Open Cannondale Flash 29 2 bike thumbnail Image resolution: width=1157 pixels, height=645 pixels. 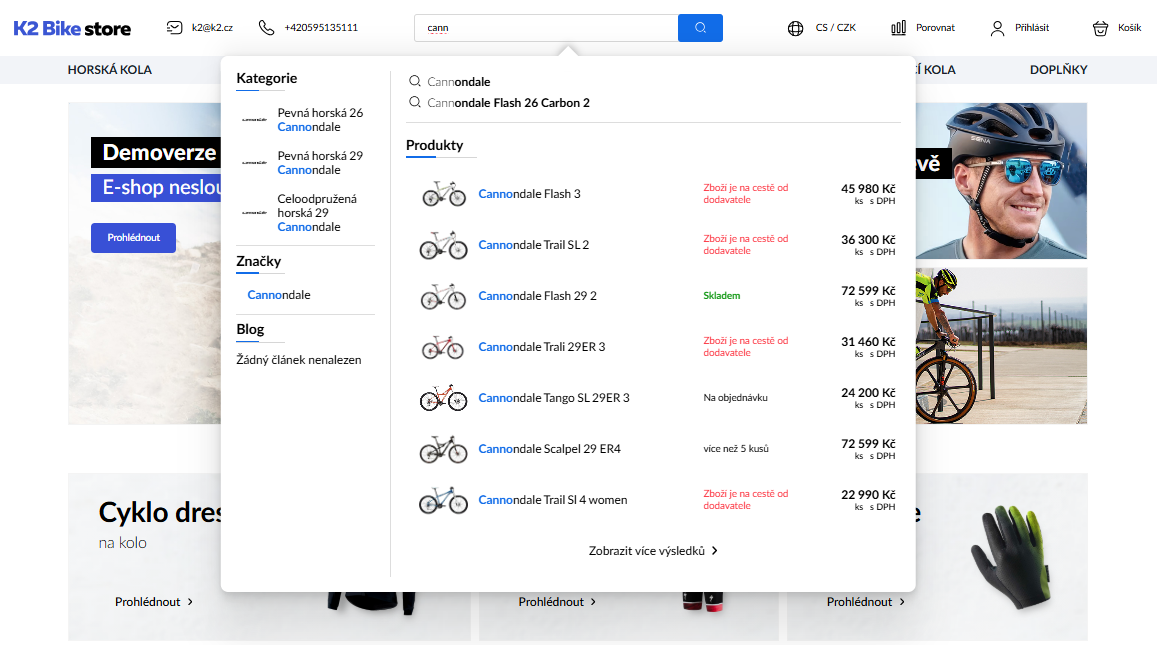pos(443,296)
